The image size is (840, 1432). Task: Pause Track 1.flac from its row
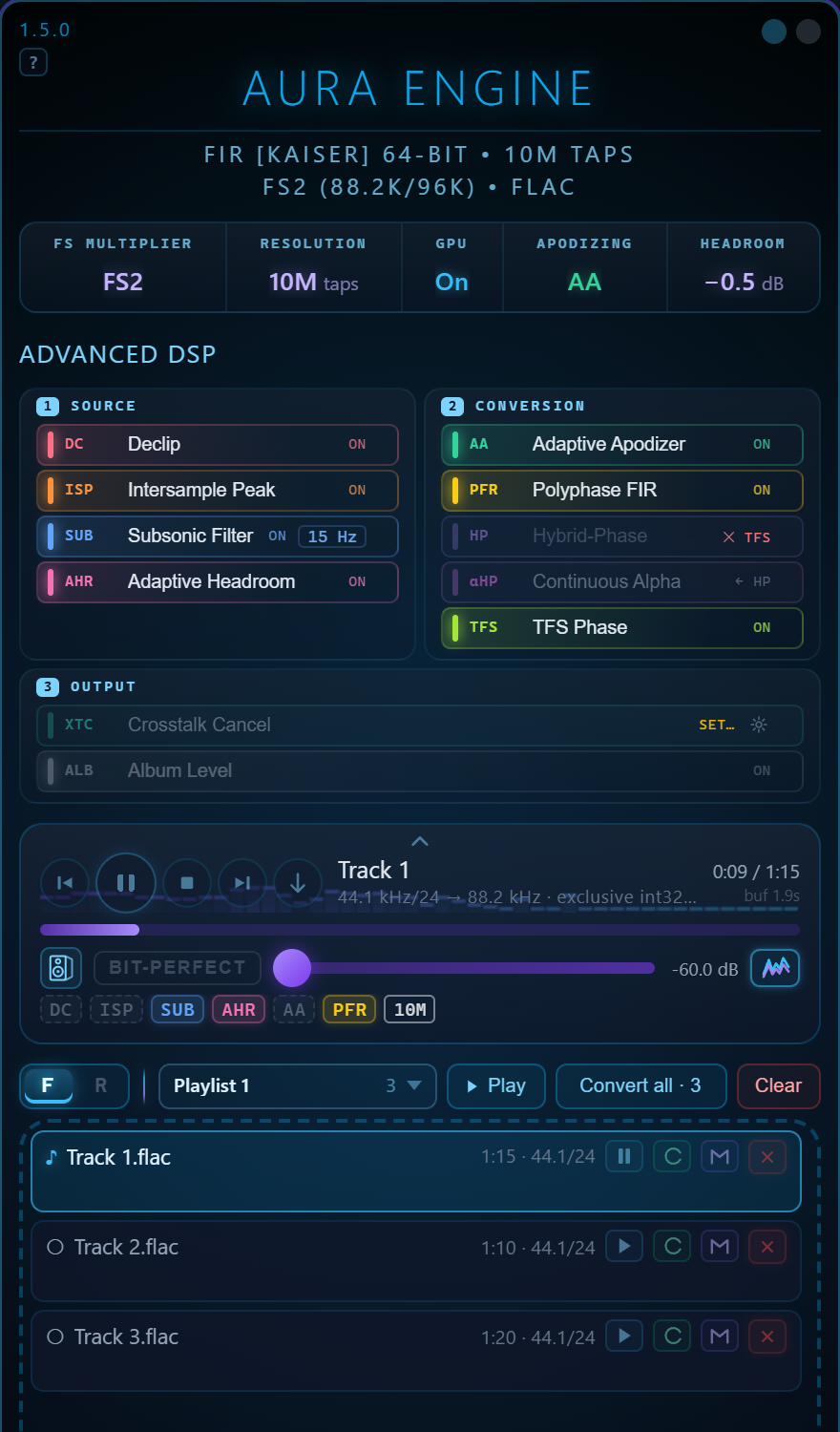624,1156
